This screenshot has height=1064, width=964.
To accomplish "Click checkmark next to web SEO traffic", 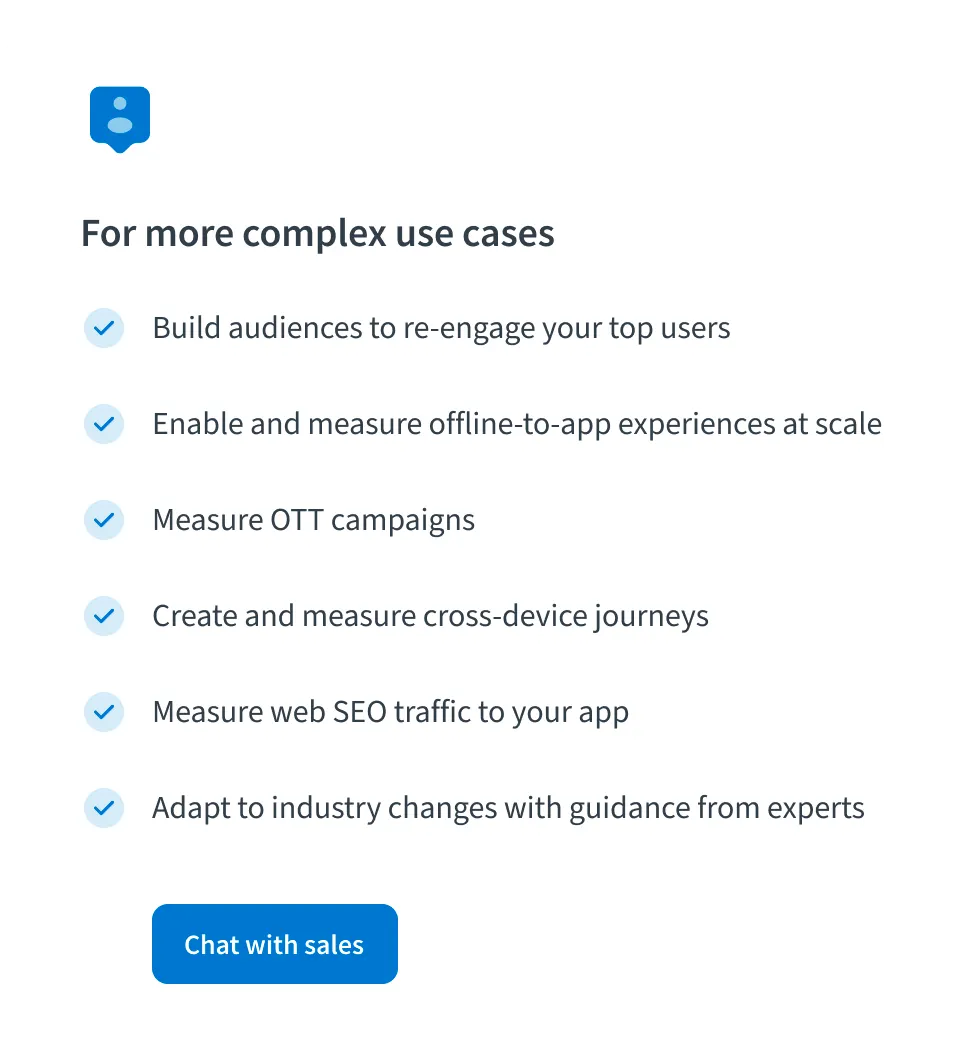I will click(104, 712).
